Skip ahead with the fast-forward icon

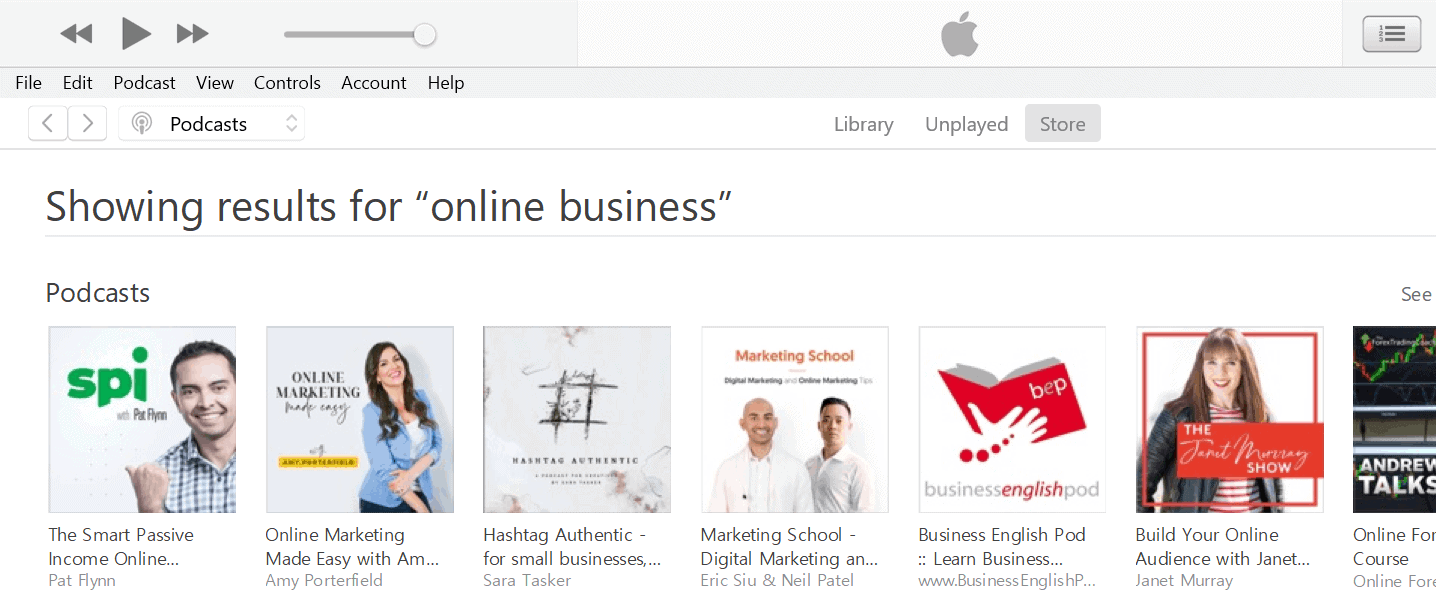pyautogui.click(x=192, y=34)
